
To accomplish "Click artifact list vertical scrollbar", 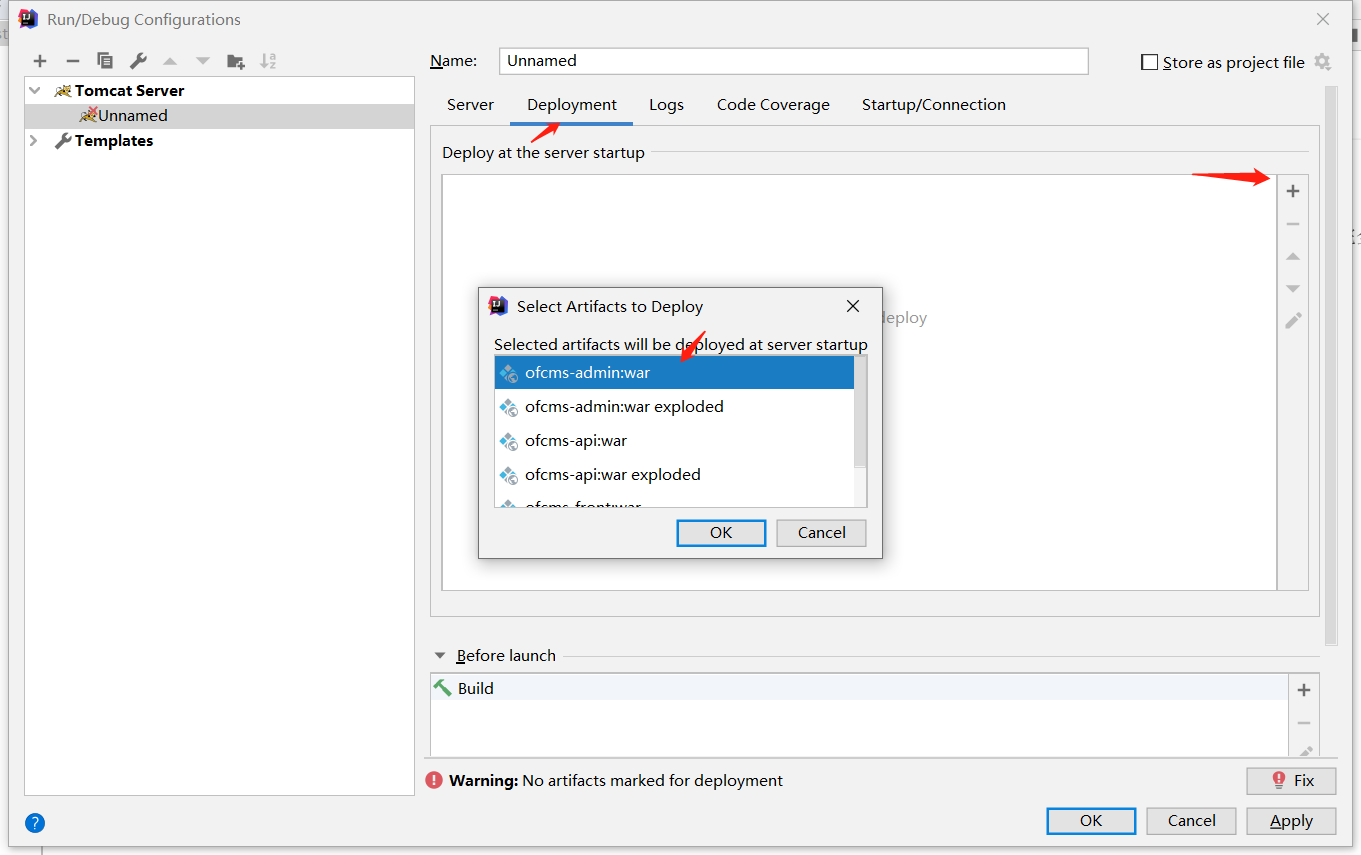I will (860, 412).
